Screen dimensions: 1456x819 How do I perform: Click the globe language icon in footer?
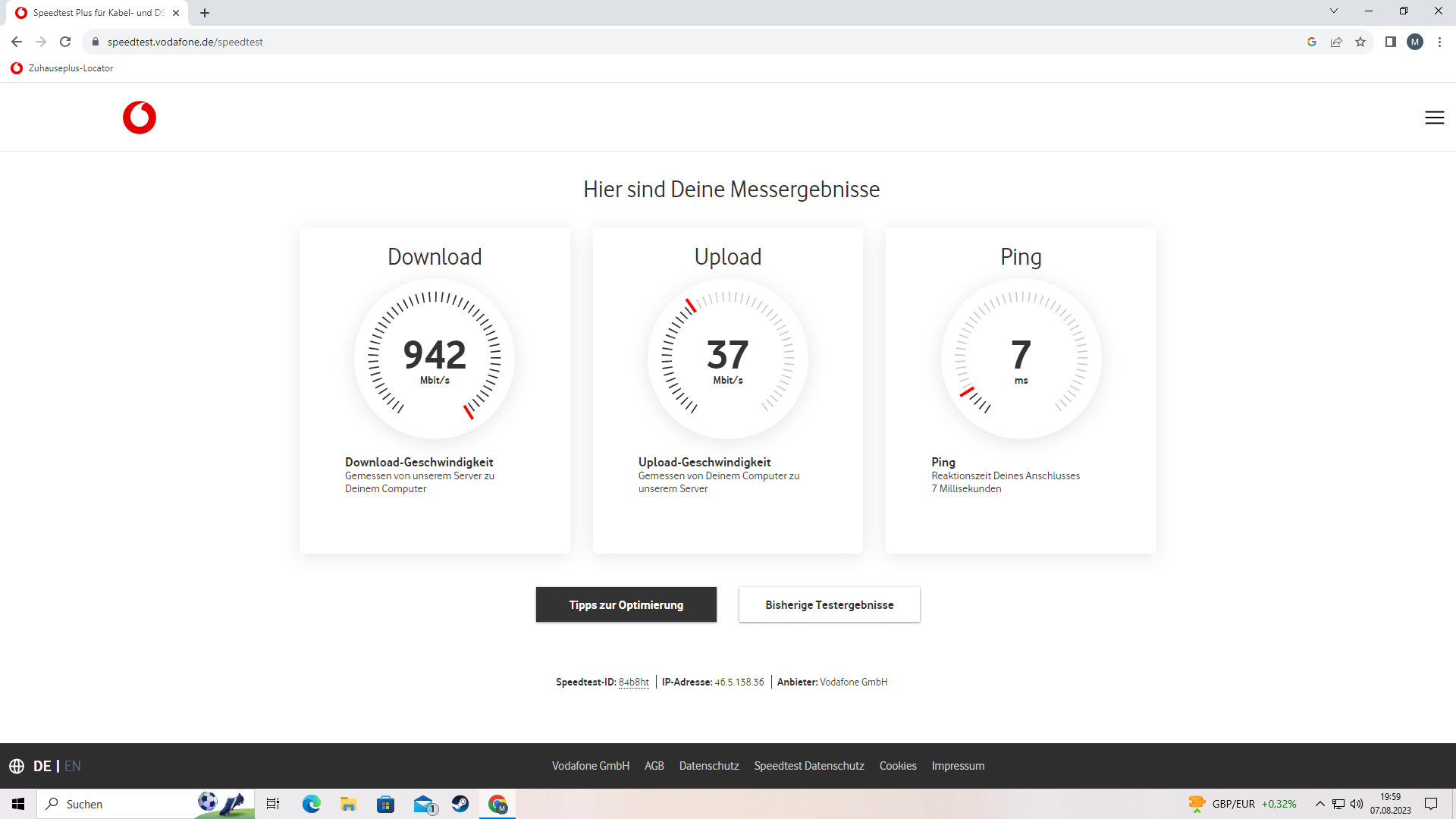pyautogui.click(x=17, y=766)
